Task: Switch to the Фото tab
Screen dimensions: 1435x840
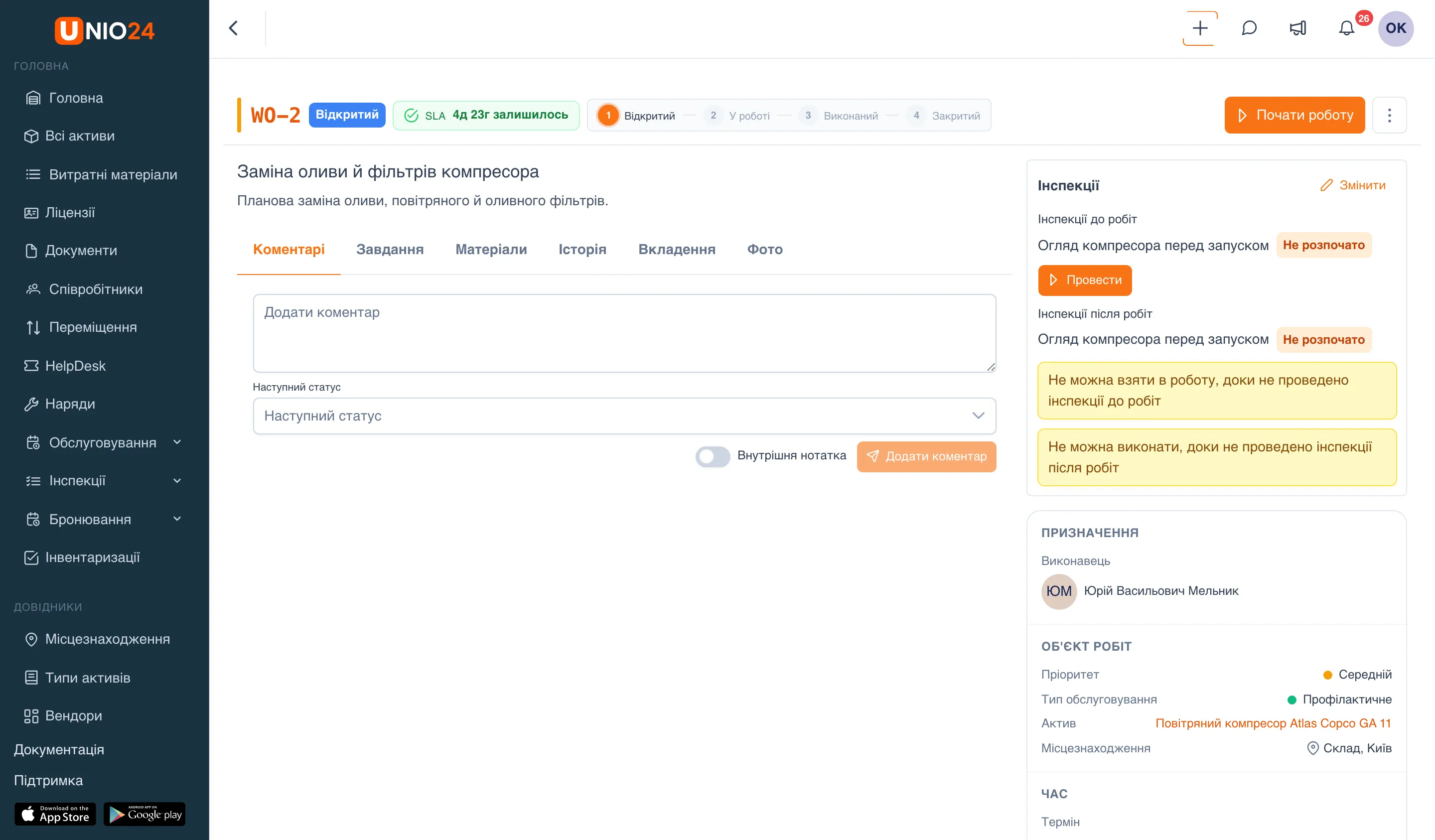Action: [765, 250]
